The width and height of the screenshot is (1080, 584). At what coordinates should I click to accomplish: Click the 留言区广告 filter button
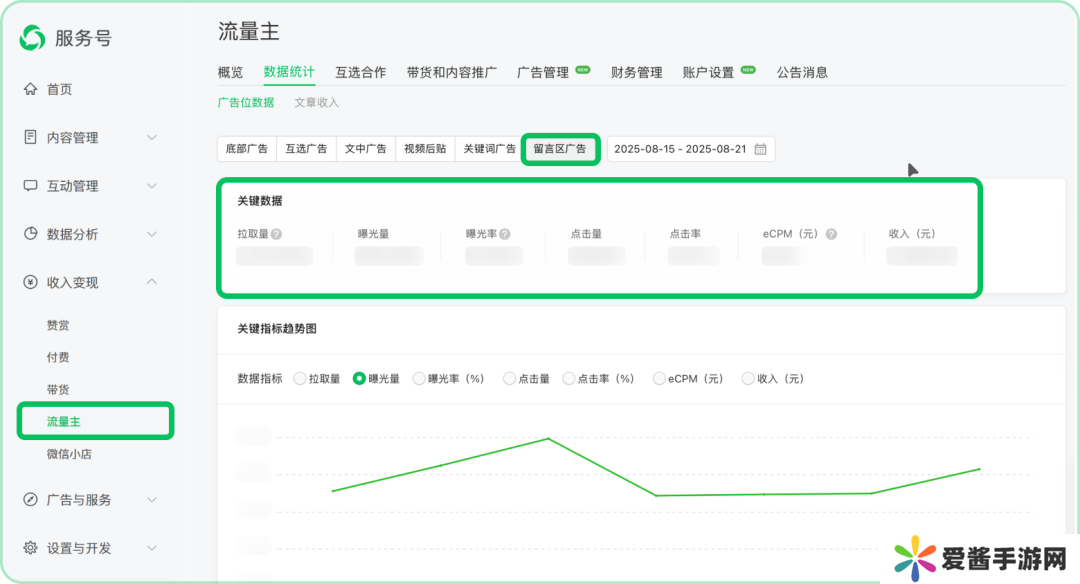(560, 149)
